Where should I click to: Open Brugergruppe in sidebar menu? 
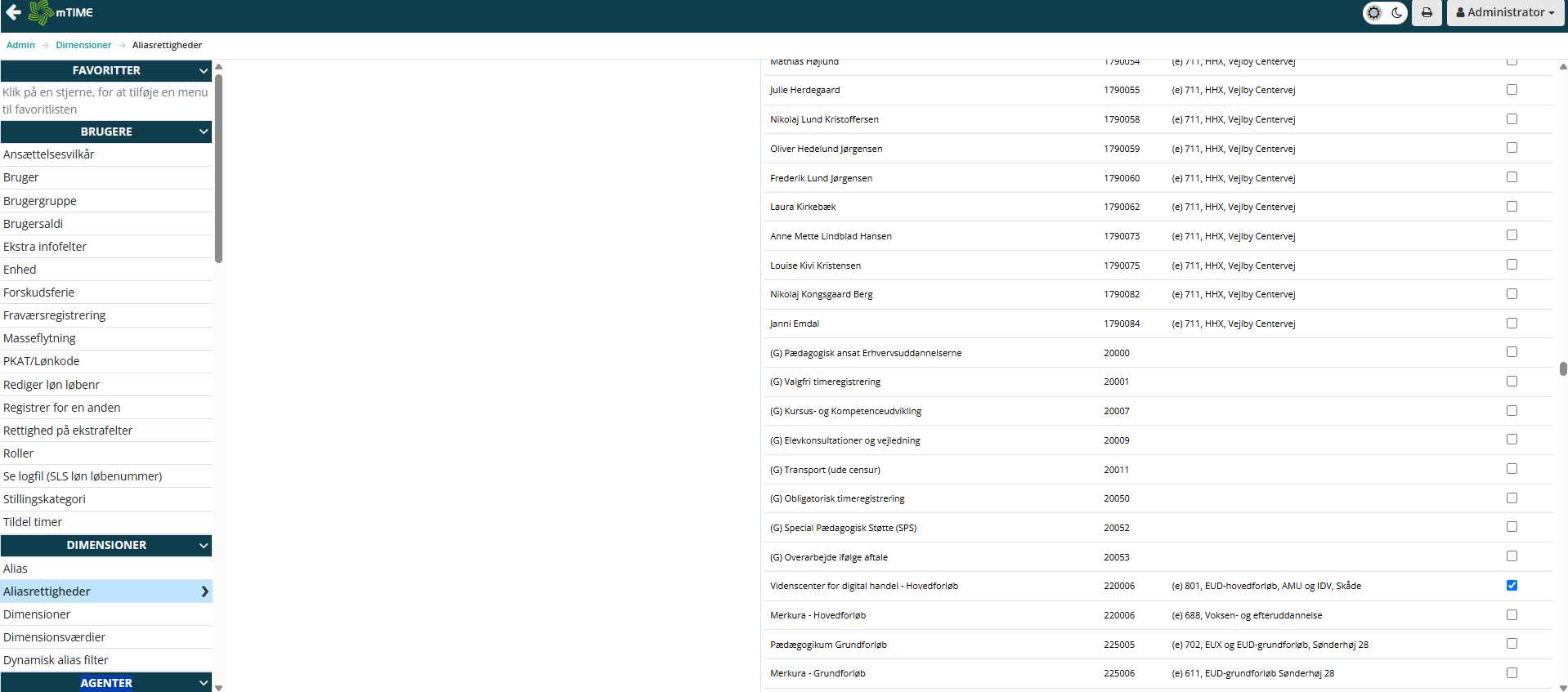[40, 201]
